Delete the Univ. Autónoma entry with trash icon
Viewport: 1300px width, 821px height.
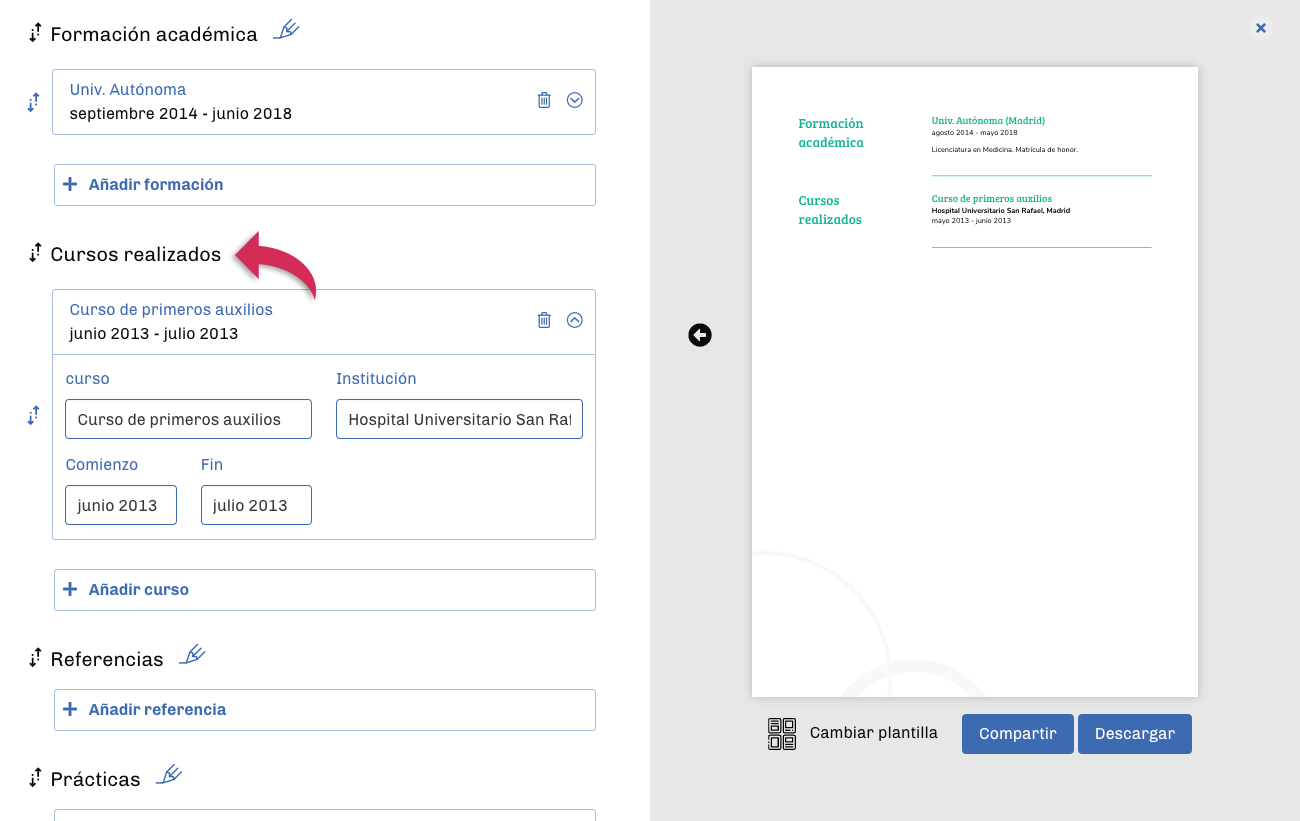(544, 100)
